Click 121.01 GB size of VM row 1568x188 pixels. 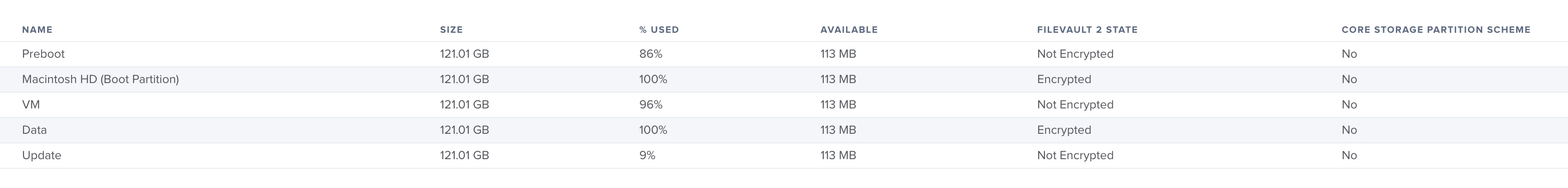(x=464, y=104)
